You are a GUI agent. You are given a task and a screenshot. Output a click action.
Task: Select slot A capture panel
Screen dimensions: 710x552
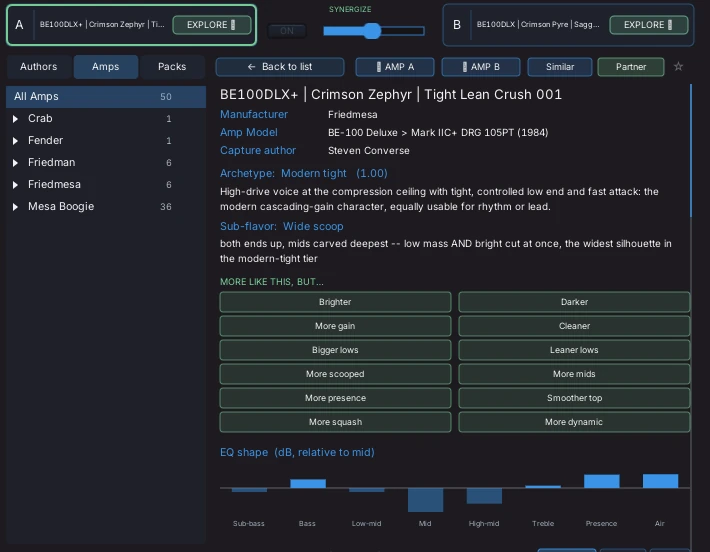(x=131, y=25)
